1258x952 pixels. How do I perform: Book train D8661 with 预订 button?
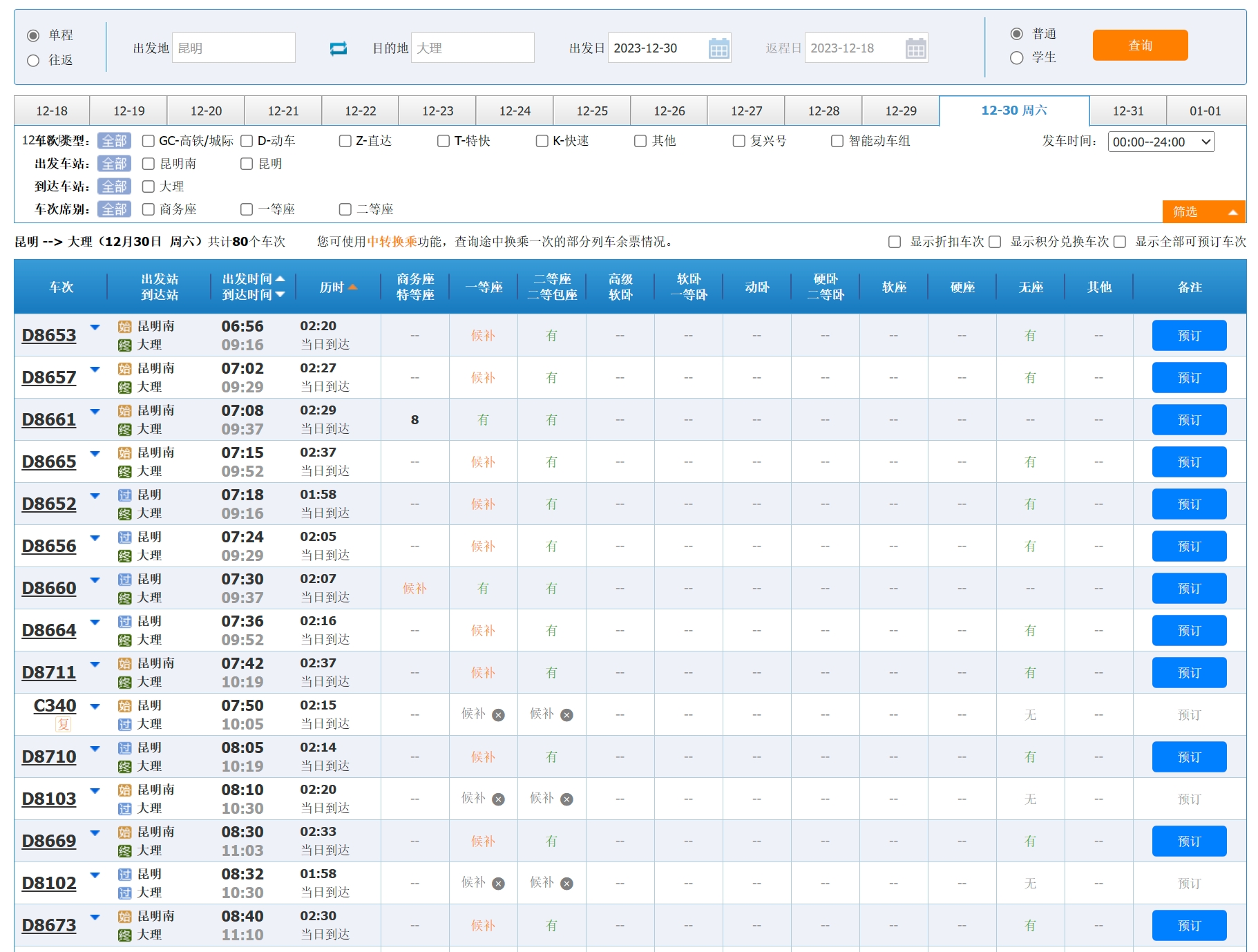click(x=1188, y=420)
